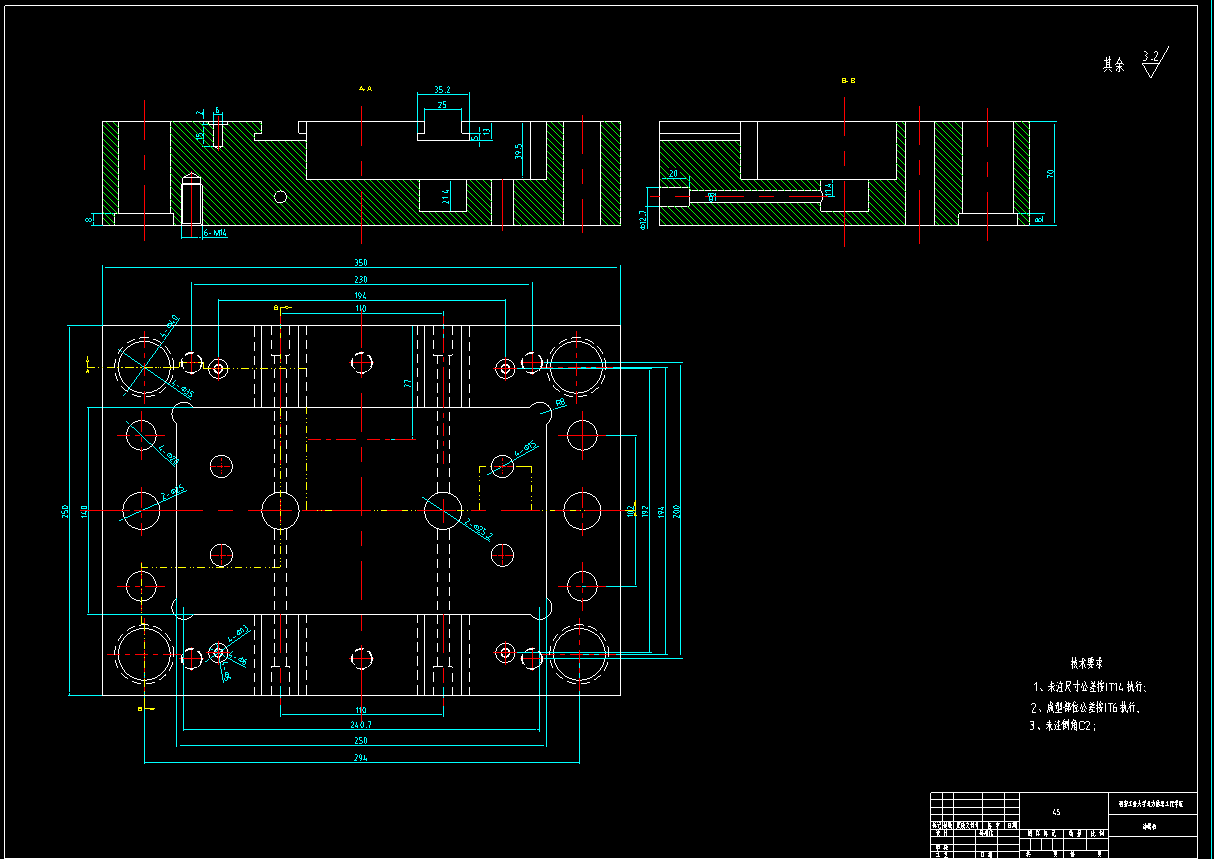The height and width of the screenshot is (859, 1214).
Task: Select technical note 2 about IT6 tolerance
Action: point(1086,707)
